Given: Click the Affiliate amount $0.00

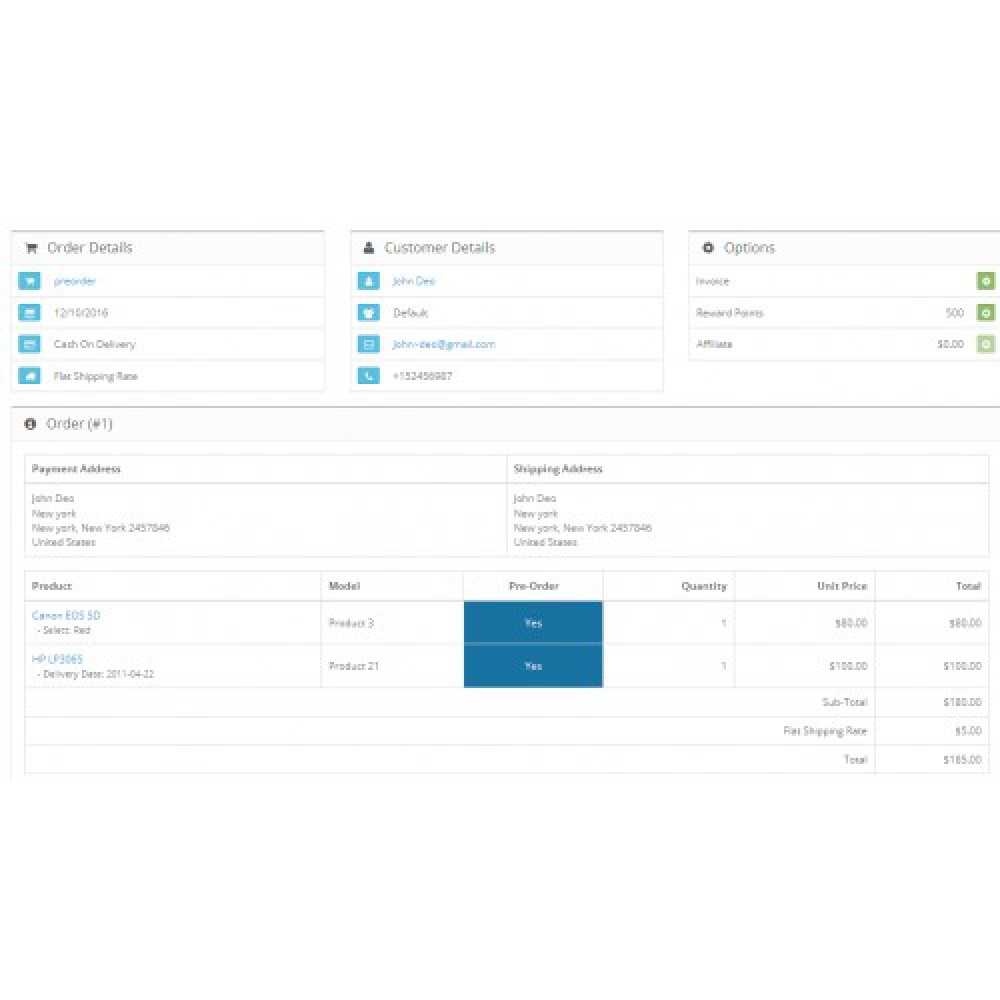Looking at the screenshot, I should click(x=950, y=344).
